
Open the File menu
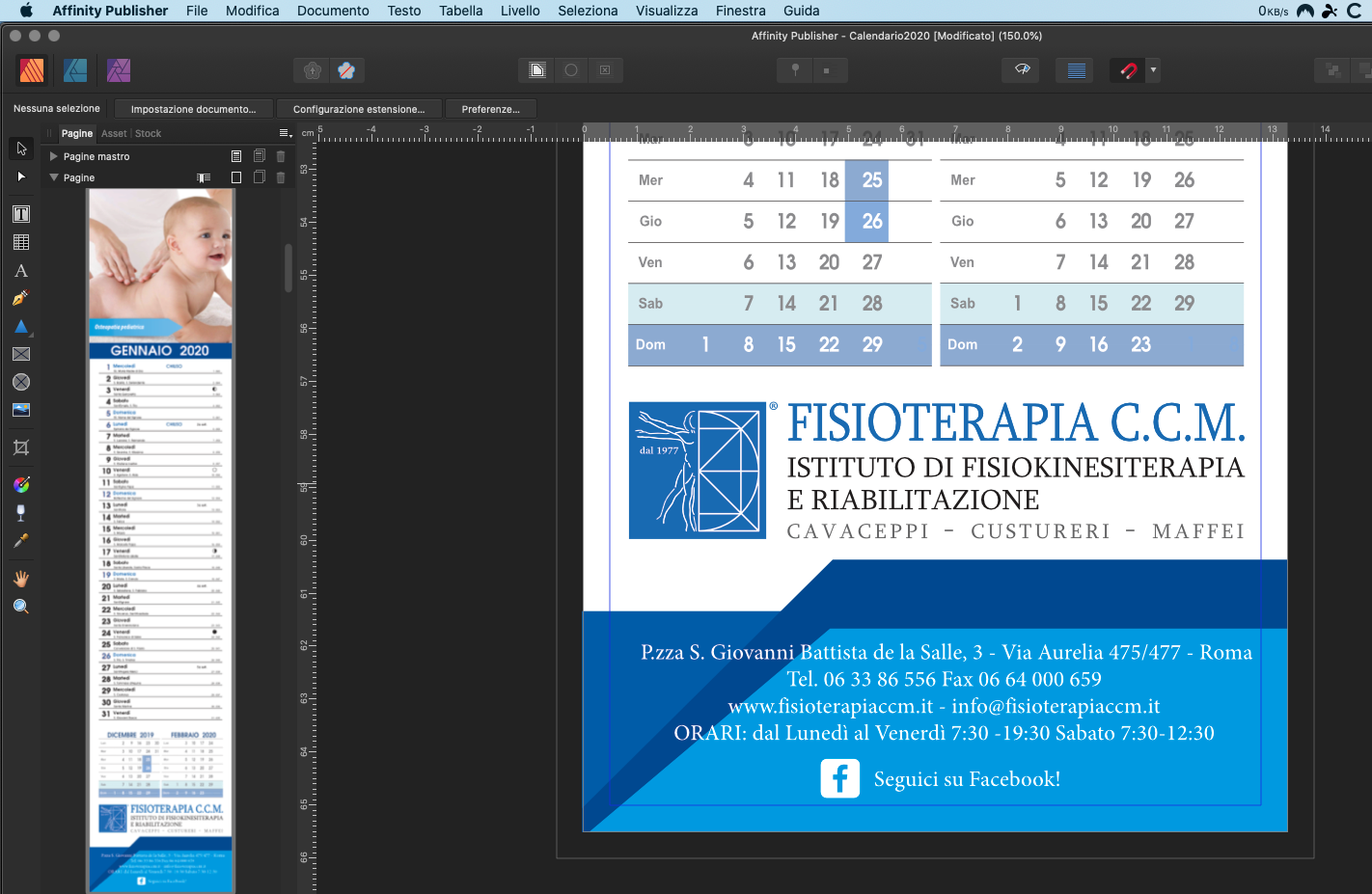point(197,11)
